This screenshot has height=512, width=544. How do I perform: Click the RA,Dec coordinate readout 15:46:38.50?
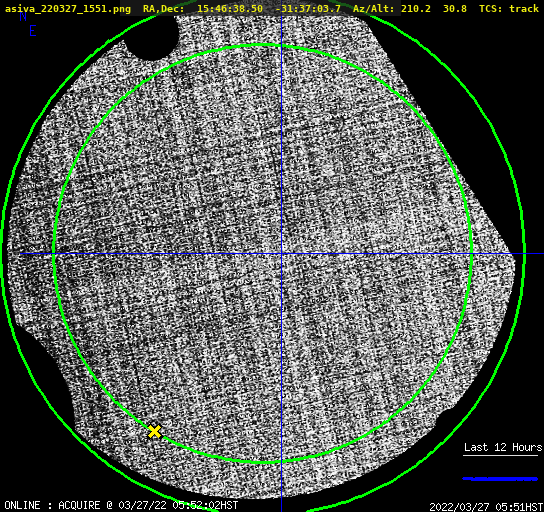230,9
